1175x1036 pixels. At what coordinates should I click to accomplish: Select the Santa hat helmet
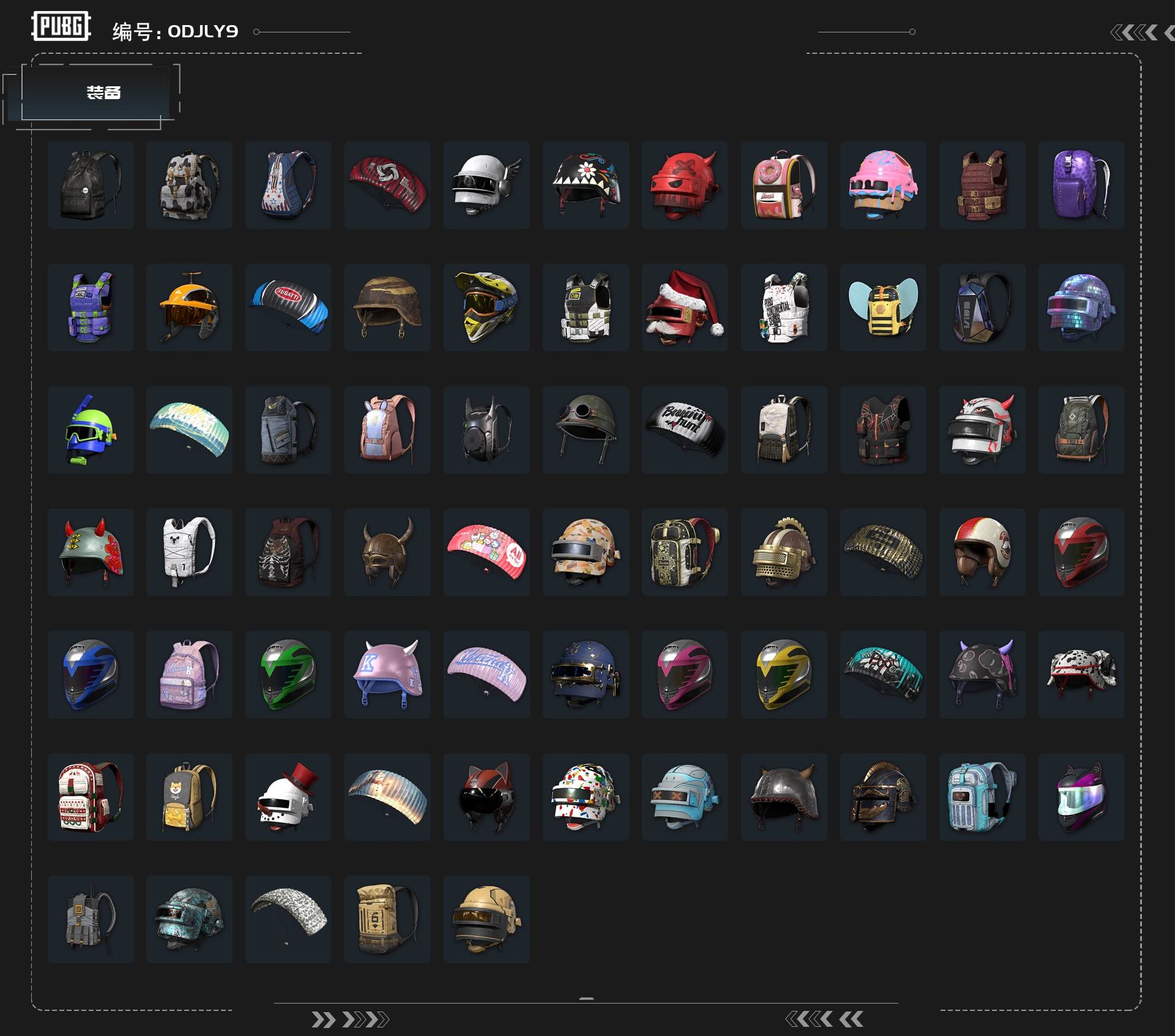[x=685, y=307]
